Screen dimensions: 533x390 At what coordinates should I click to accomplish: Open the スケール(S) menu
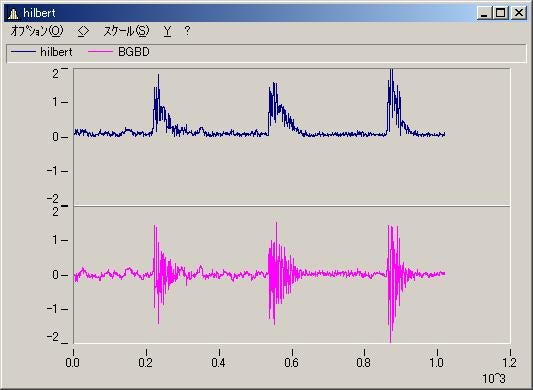(126, 31)
